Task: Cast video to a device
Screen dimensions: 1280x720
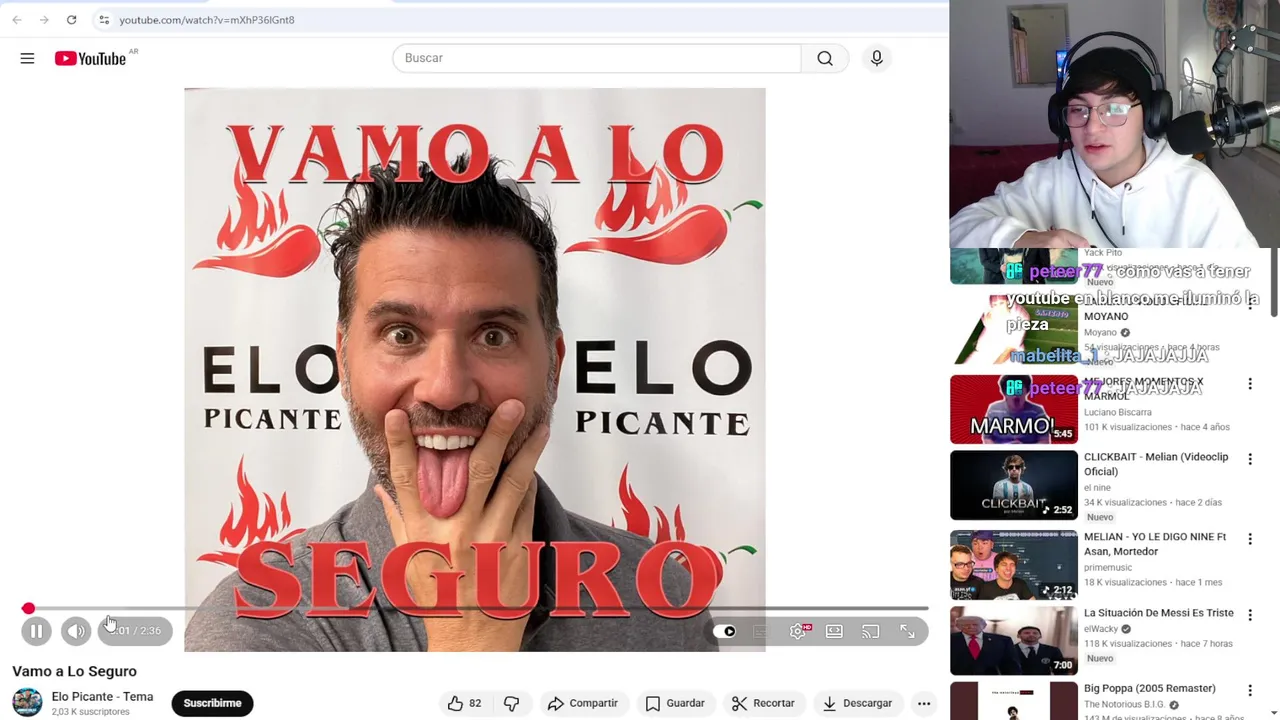Action: tap(871, 632)
